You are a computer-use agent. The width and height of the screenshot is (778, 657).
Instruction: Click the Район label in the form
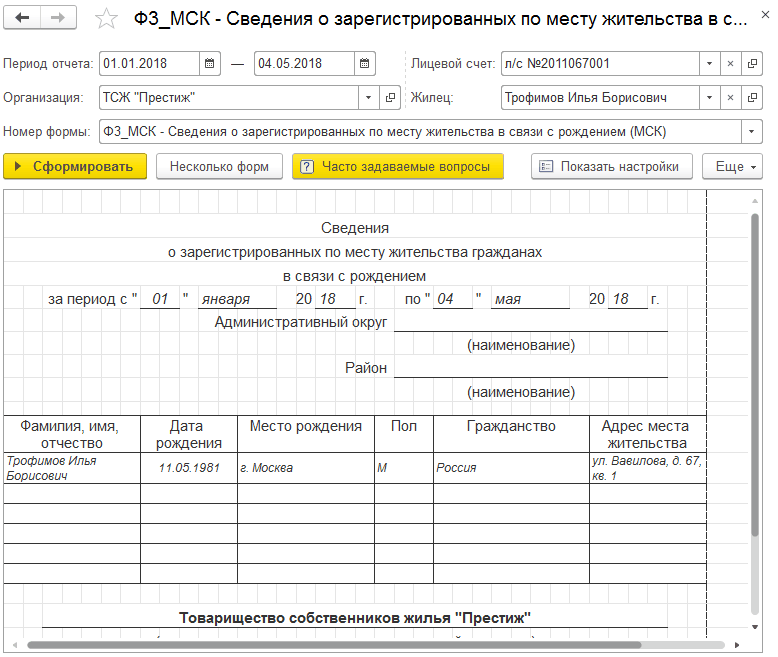[x=366, y=368]
